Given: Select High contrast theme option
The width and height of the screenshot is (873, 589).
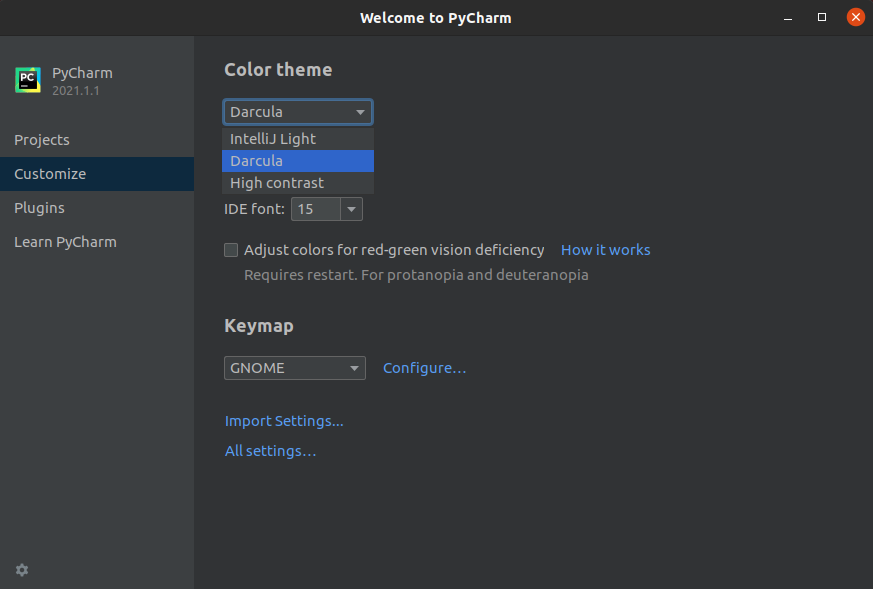Looking at the screenshot, I should pos(298,183).
